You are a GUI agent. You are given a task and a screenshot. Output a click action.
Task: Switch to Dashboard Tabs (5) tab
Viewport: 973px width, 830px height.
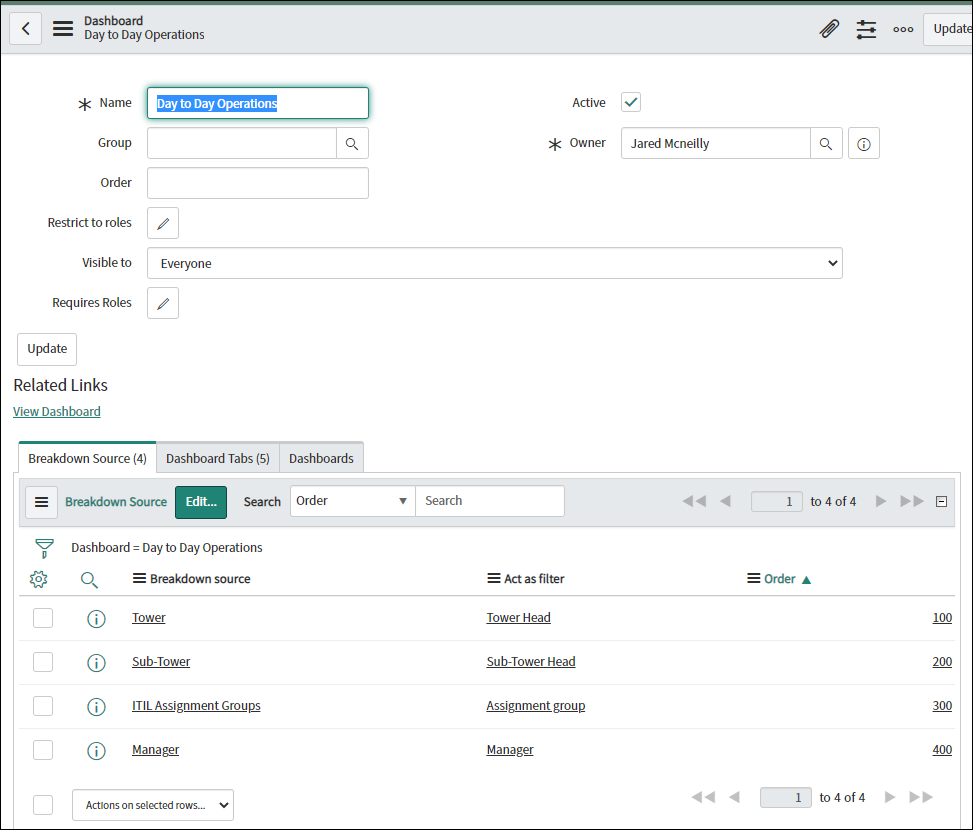(218, 458)
